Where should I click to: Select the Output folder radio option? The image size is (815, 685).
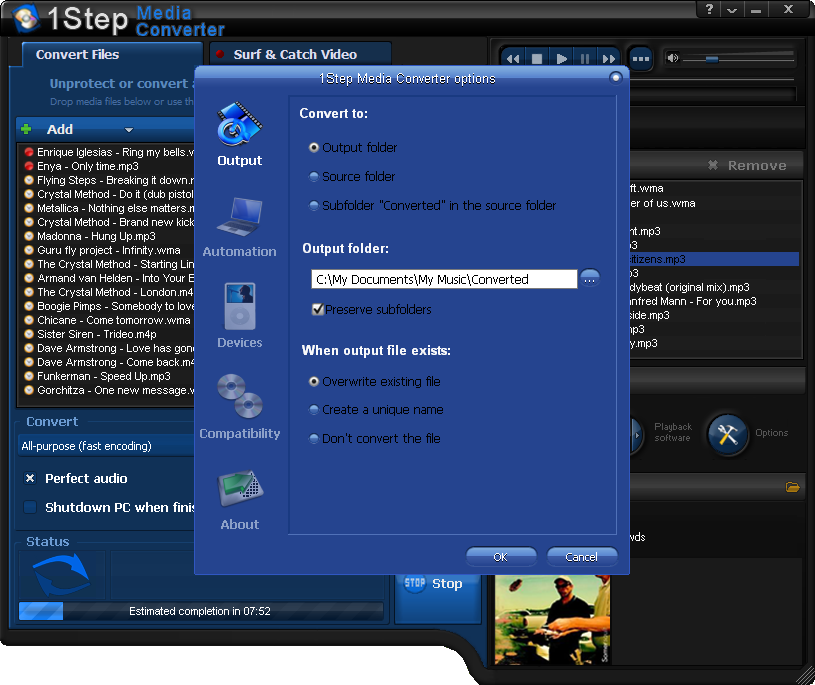pos(313,148)
